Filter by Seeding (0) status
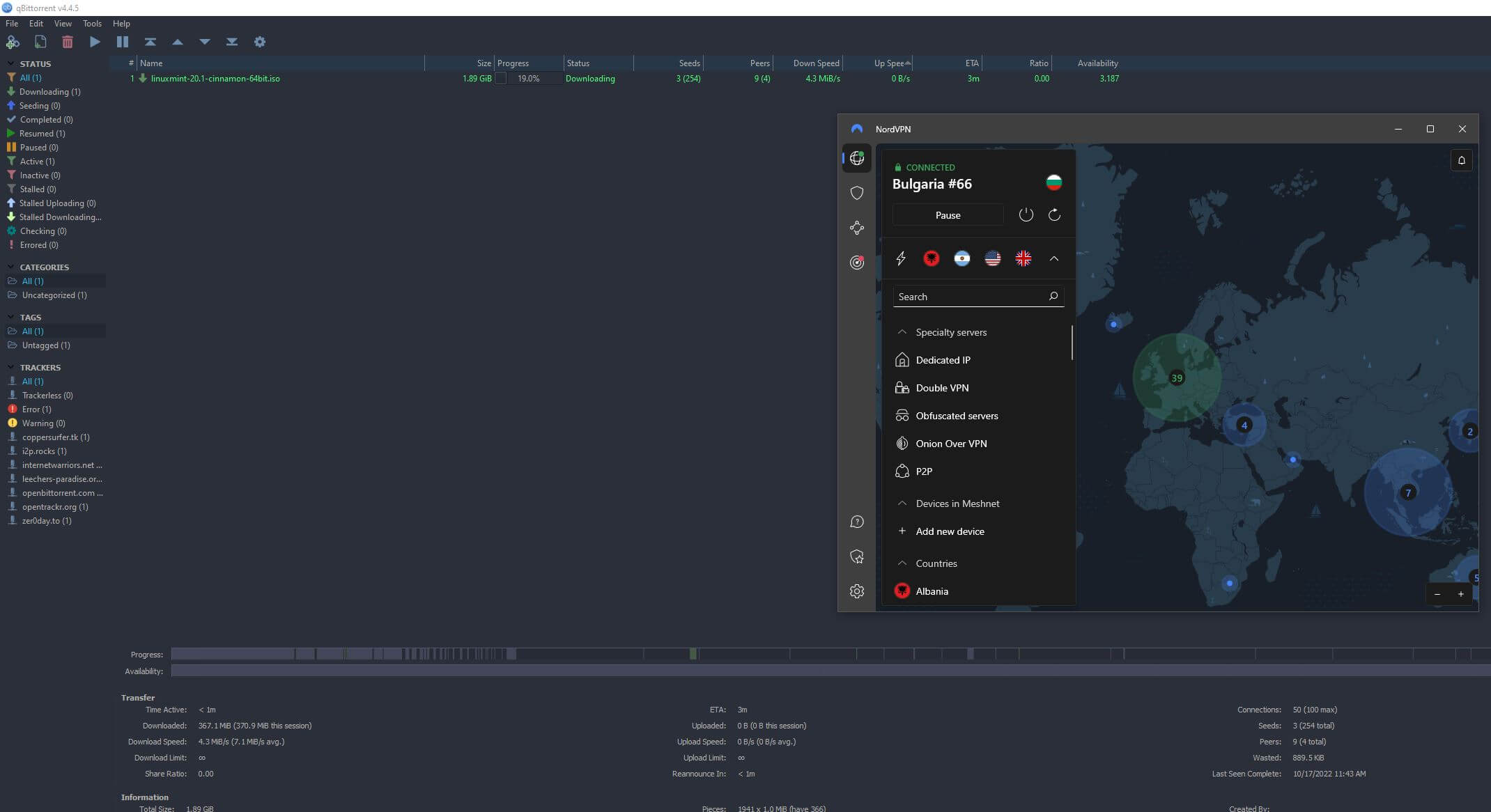Image resolution: width=1491 pixels, height=812 pixels. pyautogui.click(x=40, y=105)
